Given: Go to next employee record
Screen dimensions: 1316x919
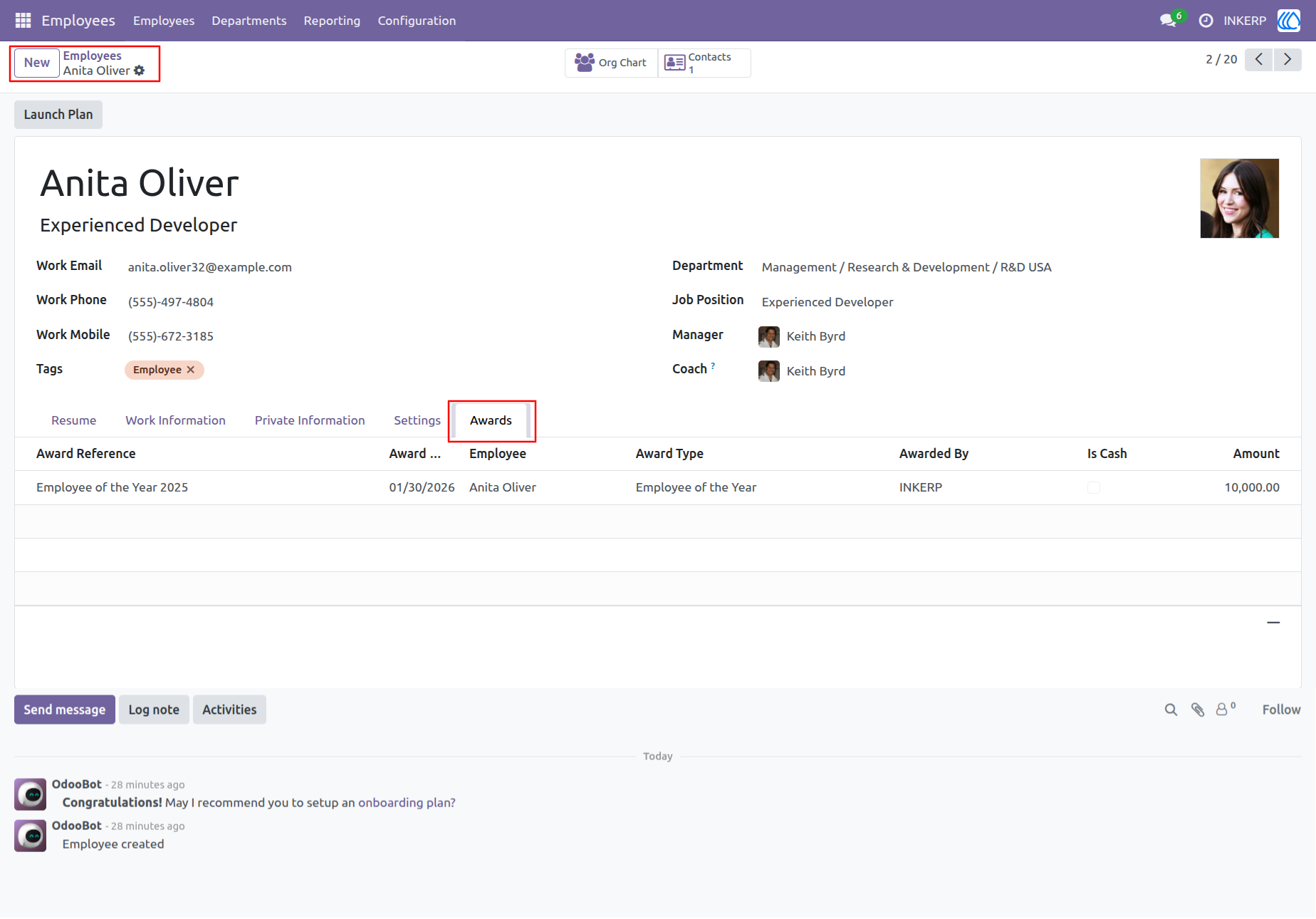Looking at the screenshot, I should (1288, 59).
